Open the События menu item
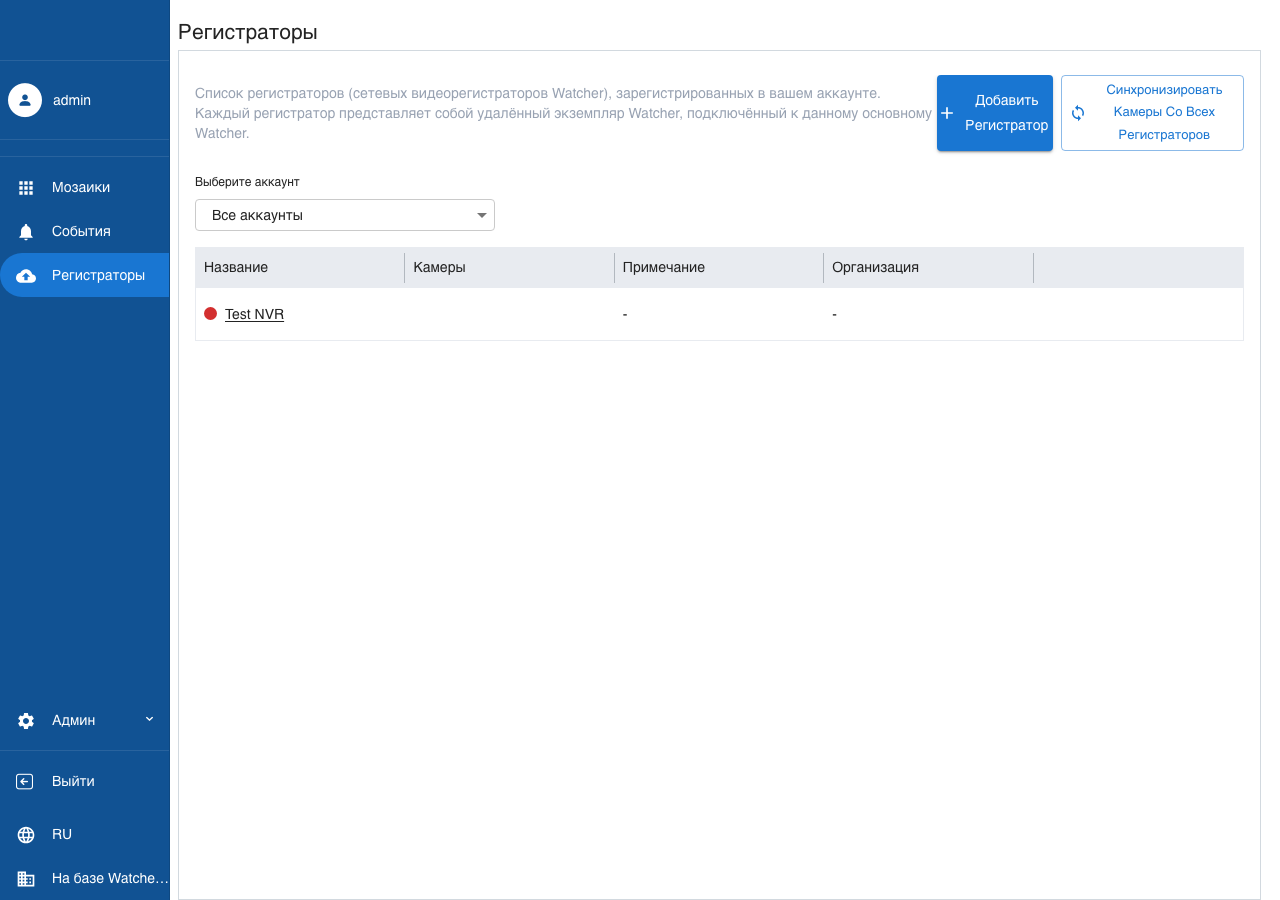Screen dimensions: 1280x900 click(85, 231)
